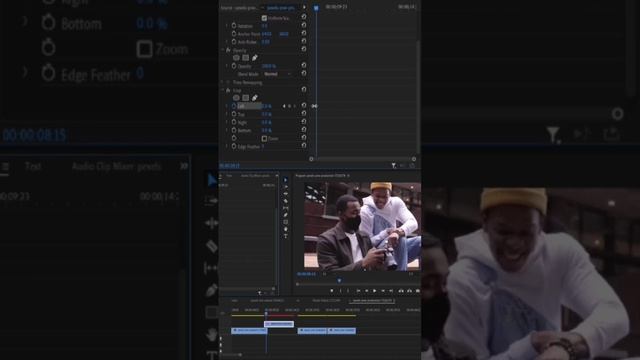
Task: Reset the Opacity value parameter
Action: (x=304, y=66)
